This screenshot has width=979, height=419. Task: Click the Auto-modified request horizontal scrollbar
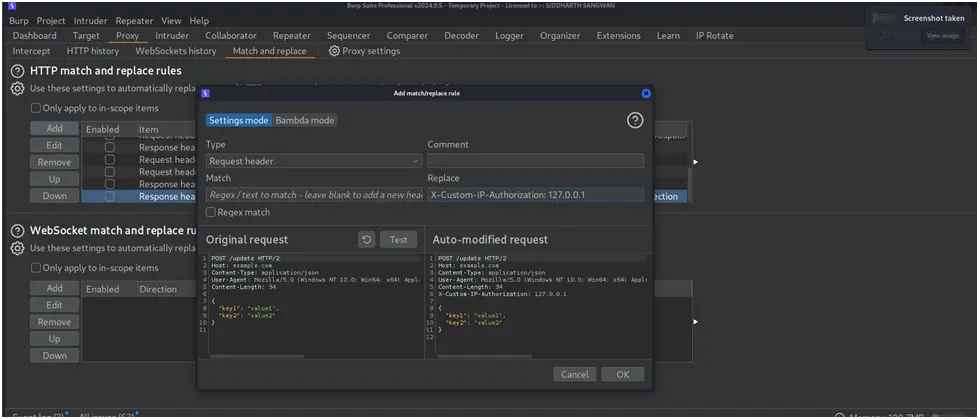coord(484,357)
